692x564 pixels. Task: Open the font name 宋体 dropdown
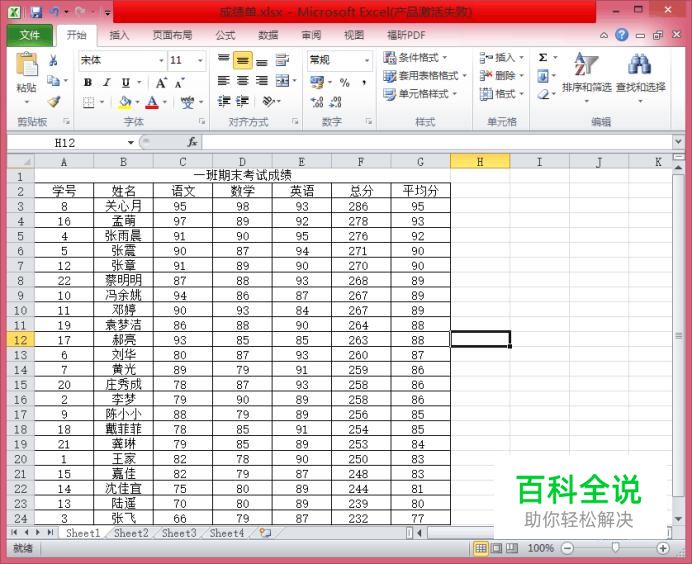click(x=162, y=60)
